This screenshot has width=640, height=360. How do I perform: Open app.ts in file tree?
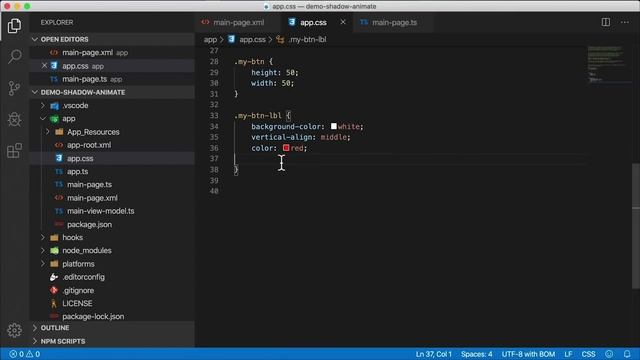point(78,172)
